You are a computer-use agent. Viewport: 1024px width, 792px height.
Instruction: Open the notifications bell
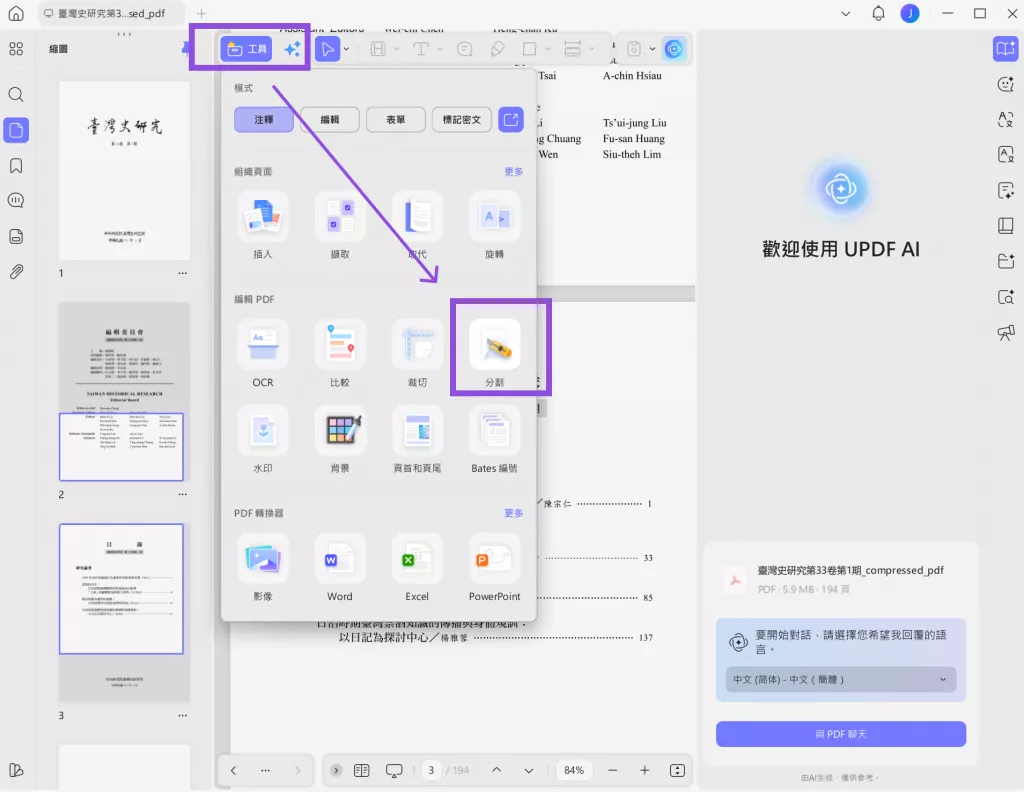pos(878,13)
